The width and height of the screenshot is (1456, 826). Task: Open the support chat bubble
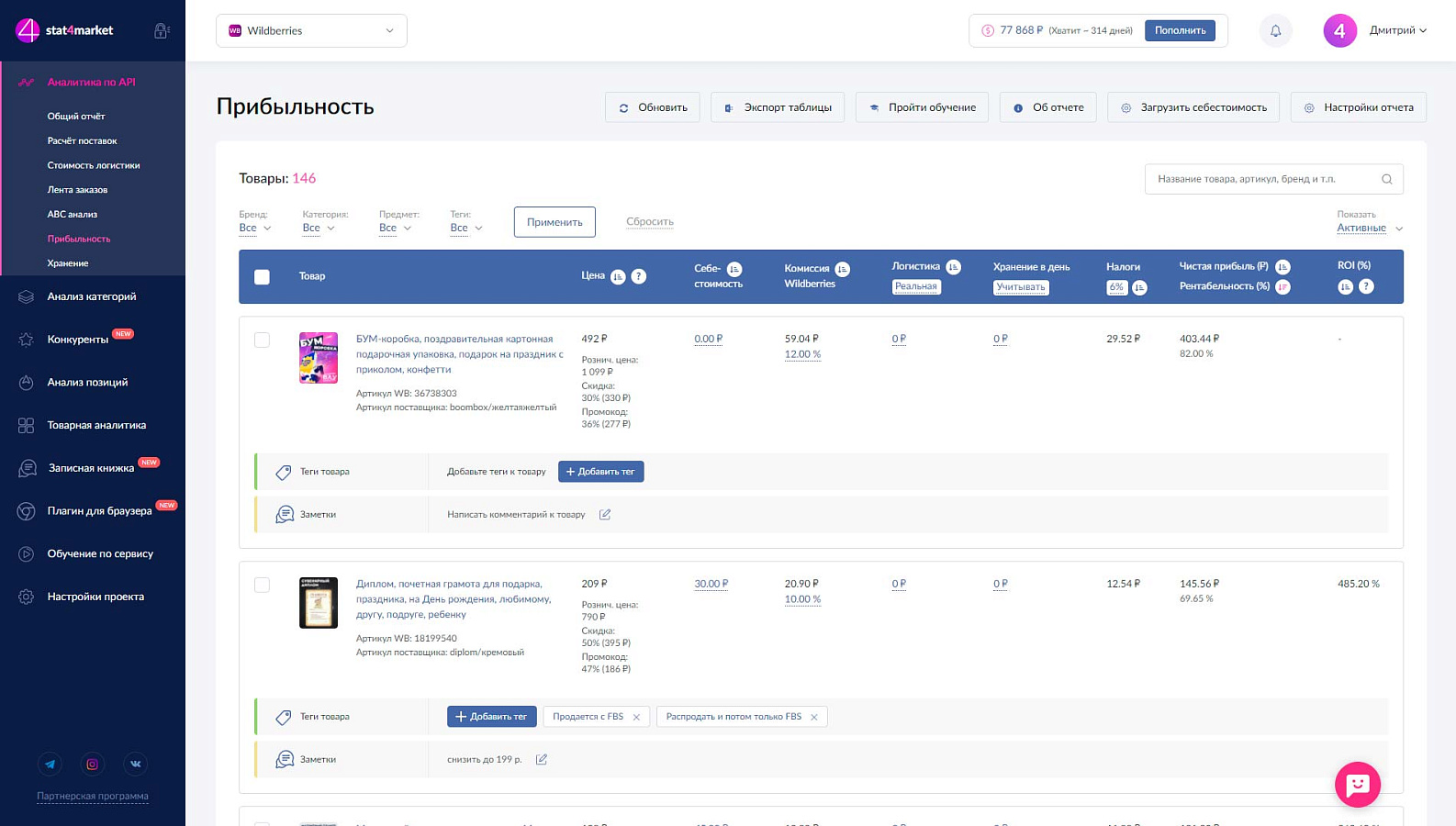click(x=1357, y=785)
